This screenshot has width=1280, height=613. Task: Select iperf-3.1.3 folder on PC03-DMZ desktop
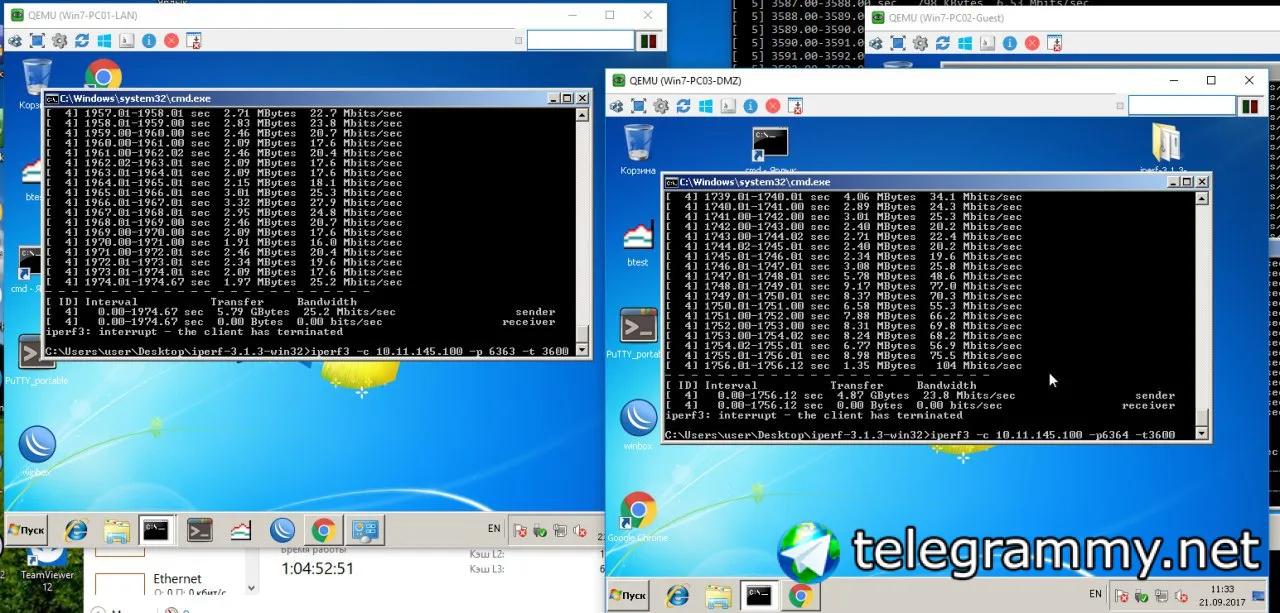1165,148
